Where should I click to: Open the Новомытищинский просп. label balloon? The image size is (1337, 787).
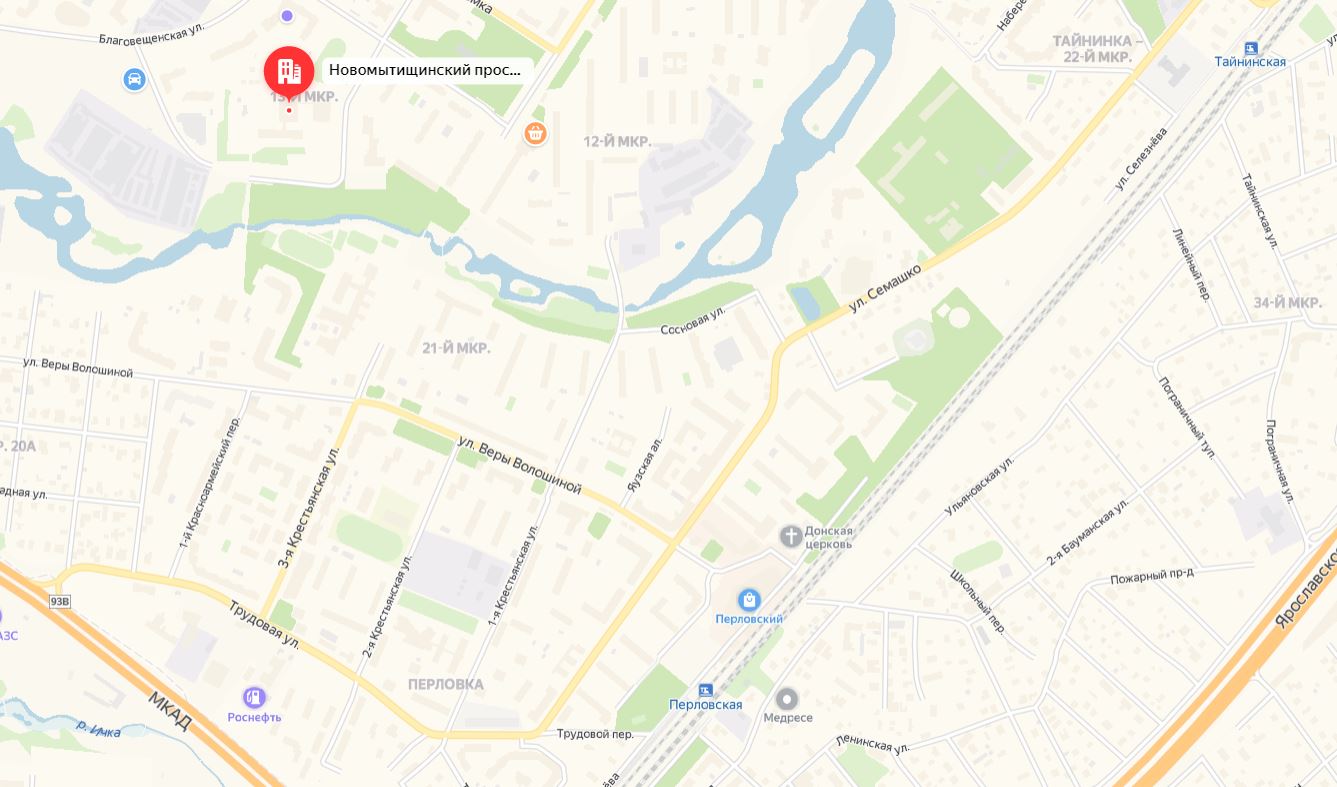[x=425, y=70]
